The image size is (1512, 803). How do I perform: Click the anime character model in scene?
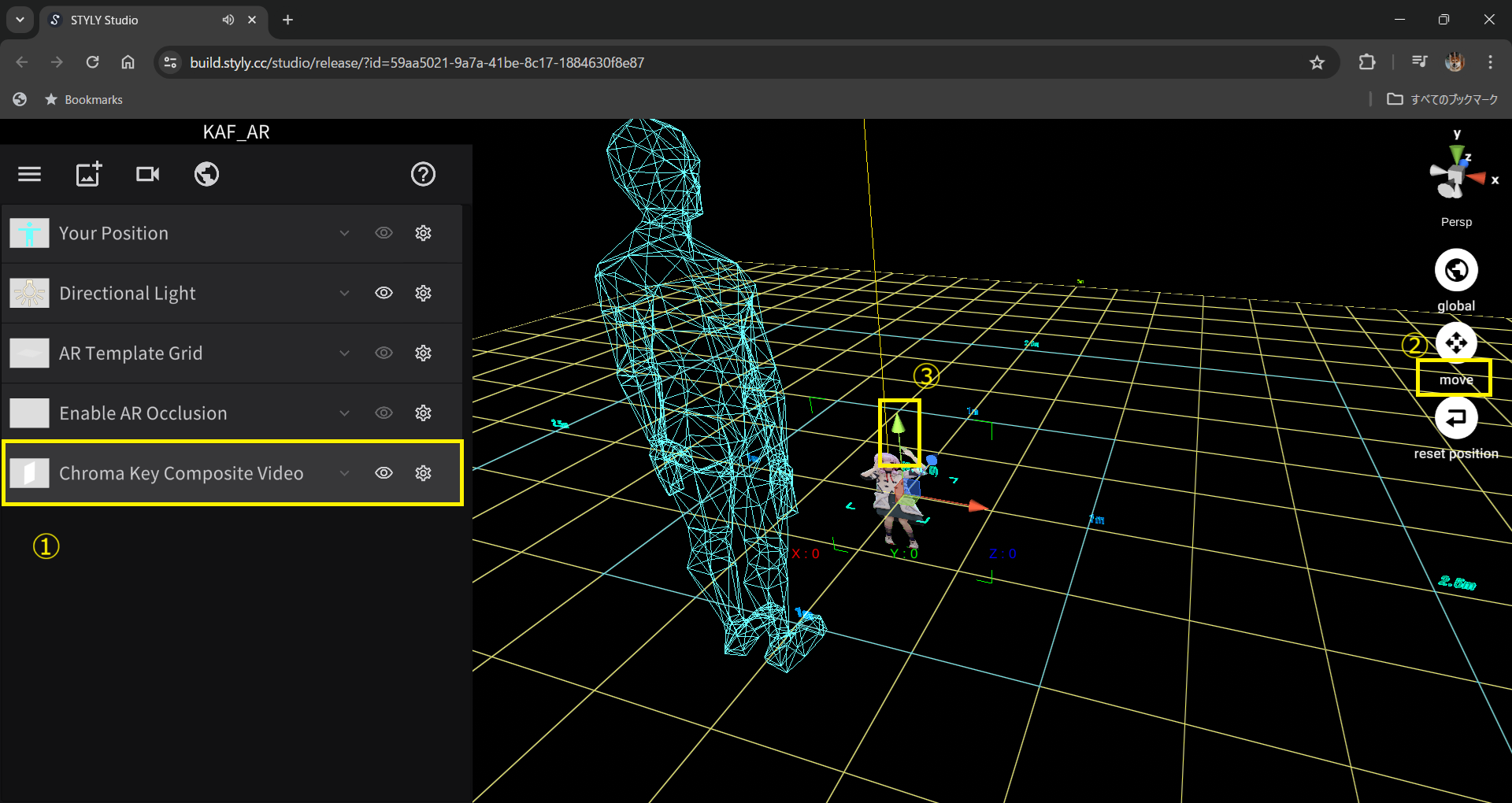(896, 501)
